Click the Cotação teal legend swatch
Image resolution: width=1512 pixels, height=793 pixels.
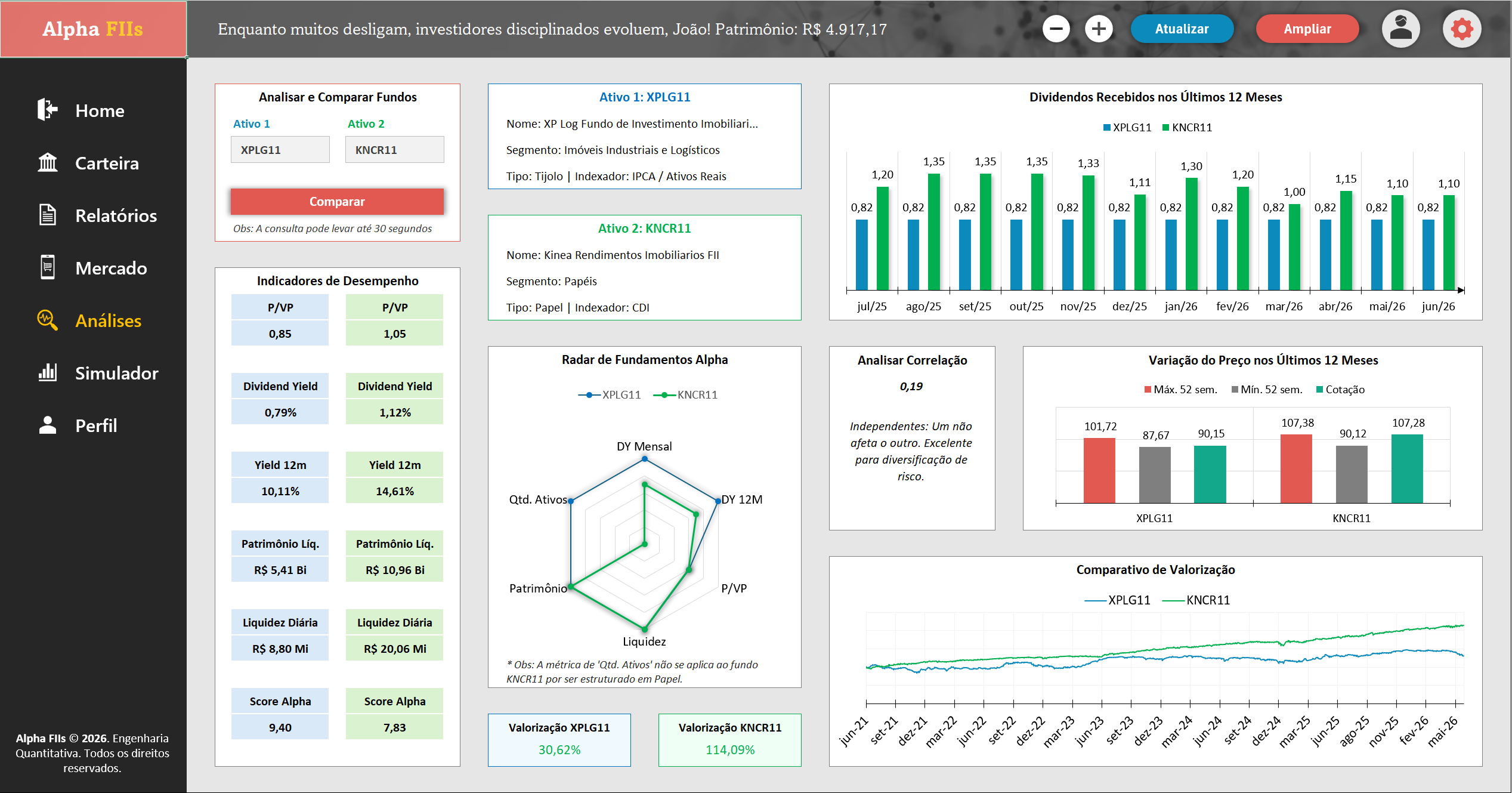click(x=1320, y=390)
